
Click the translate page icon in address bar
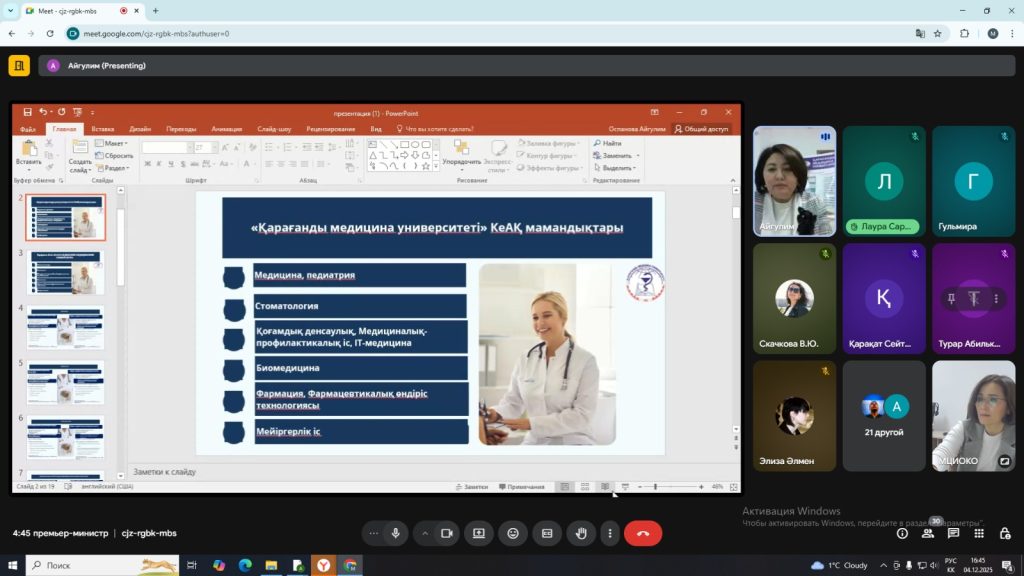[920, 33]
